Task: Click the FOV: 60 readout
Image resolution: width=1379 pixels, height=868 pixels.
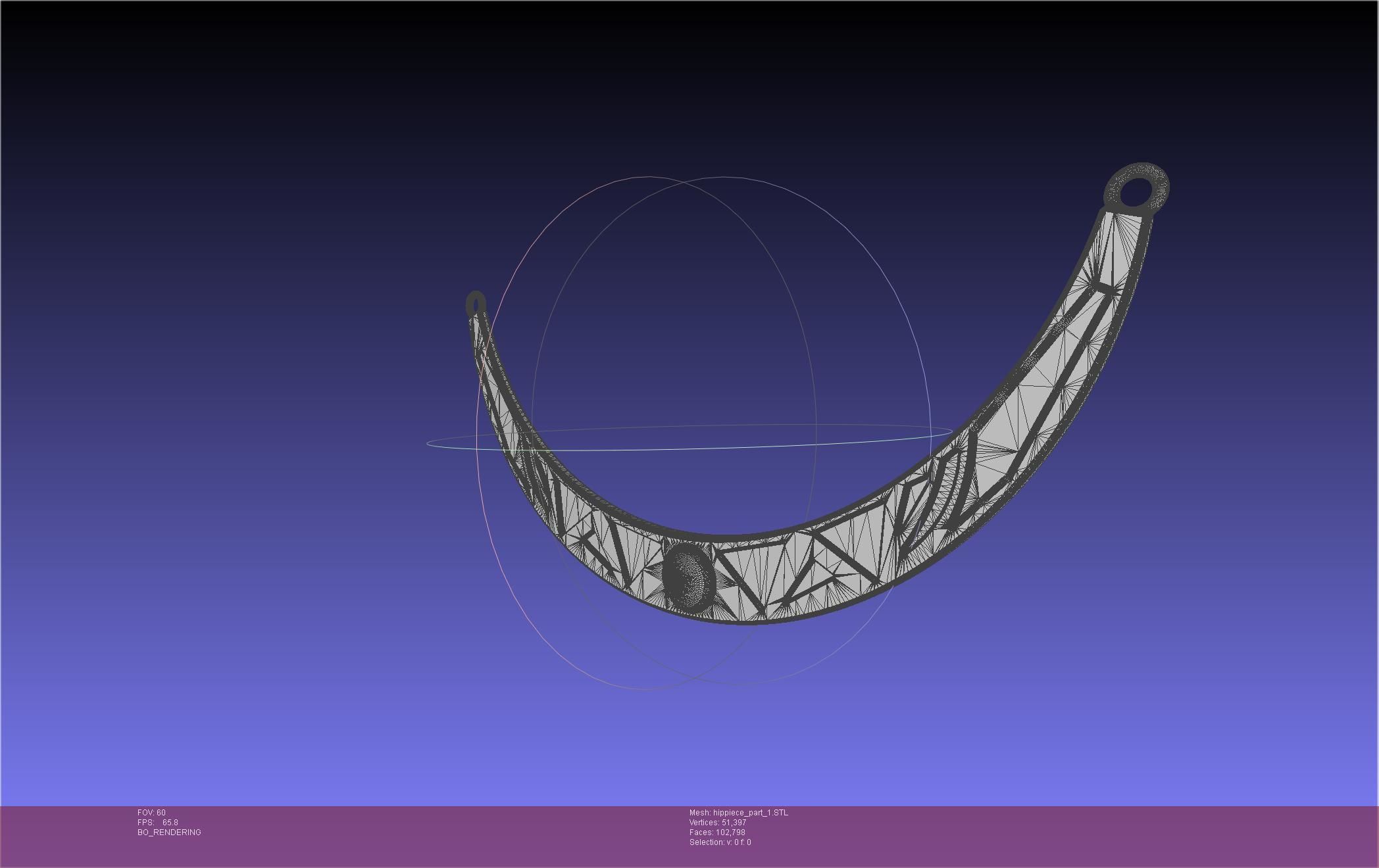Action: 152,813
